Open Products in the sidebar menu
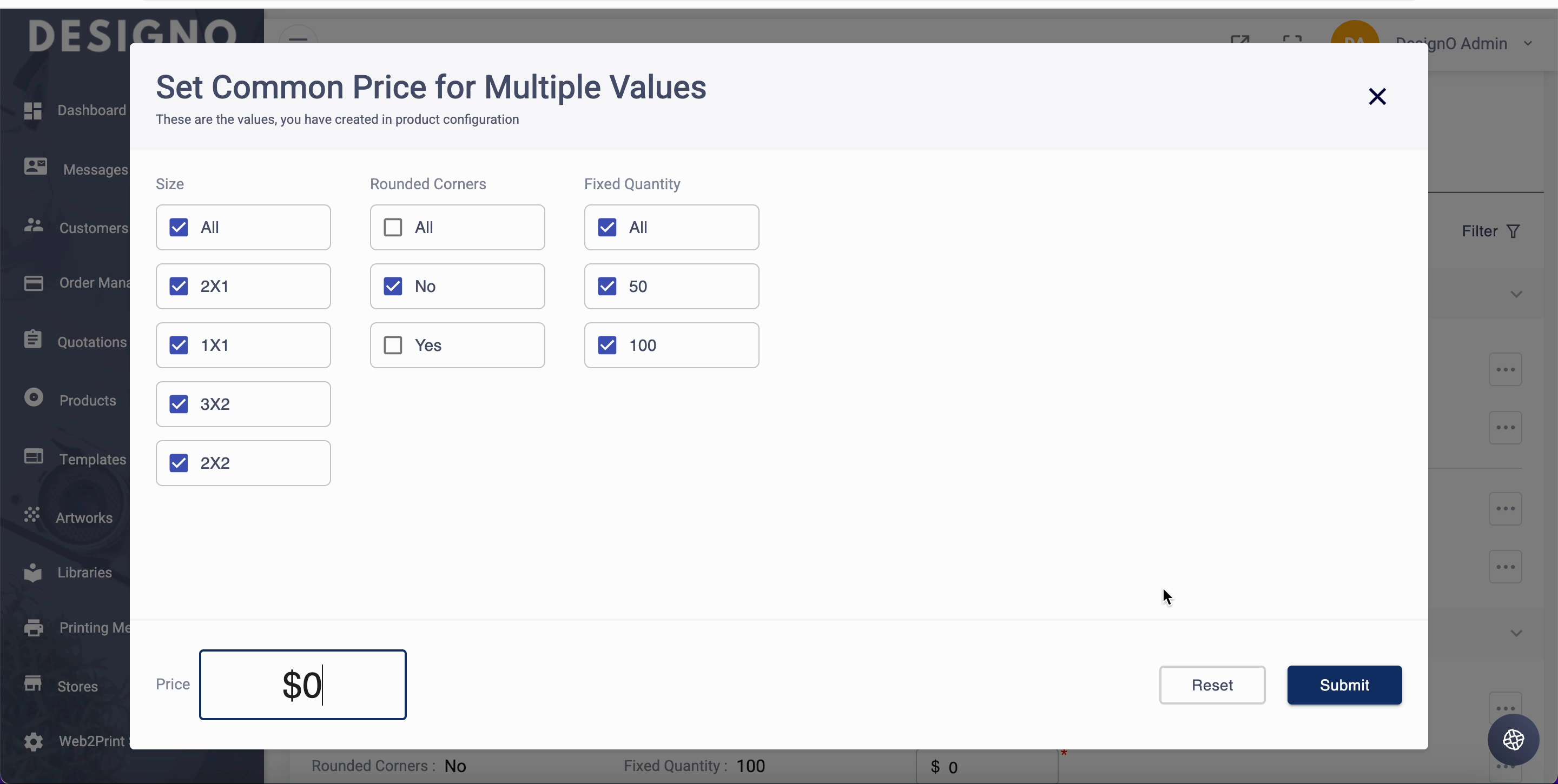 88,400
